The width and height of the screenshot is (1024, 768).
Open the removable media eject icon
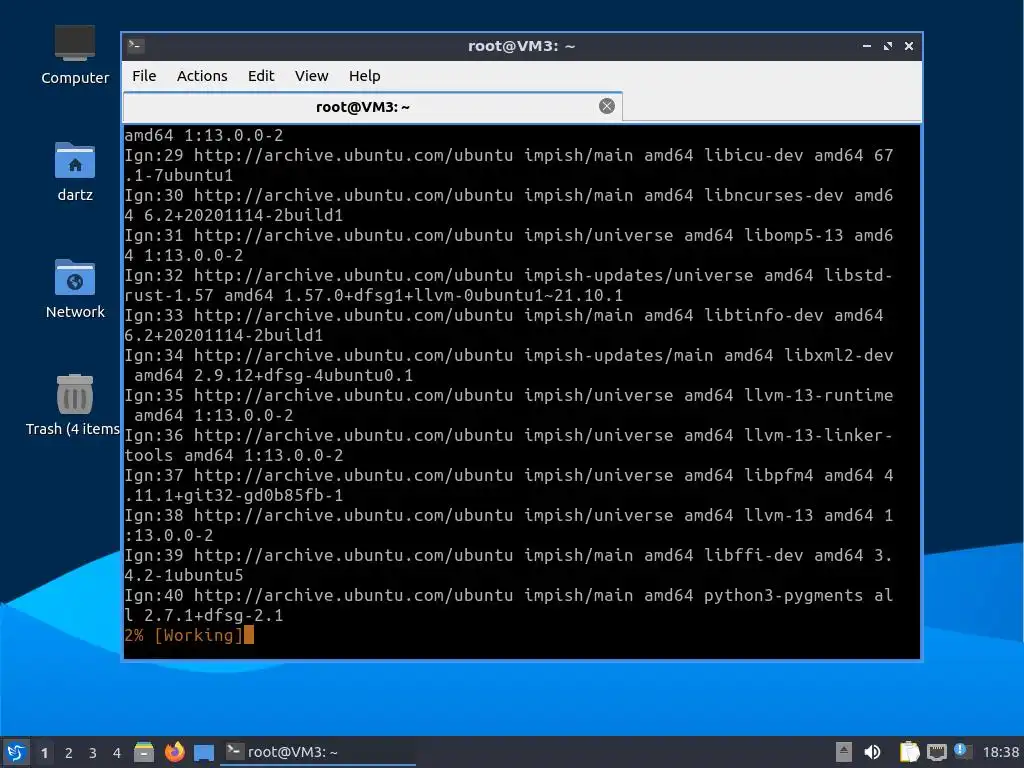[x=844, y=752]
